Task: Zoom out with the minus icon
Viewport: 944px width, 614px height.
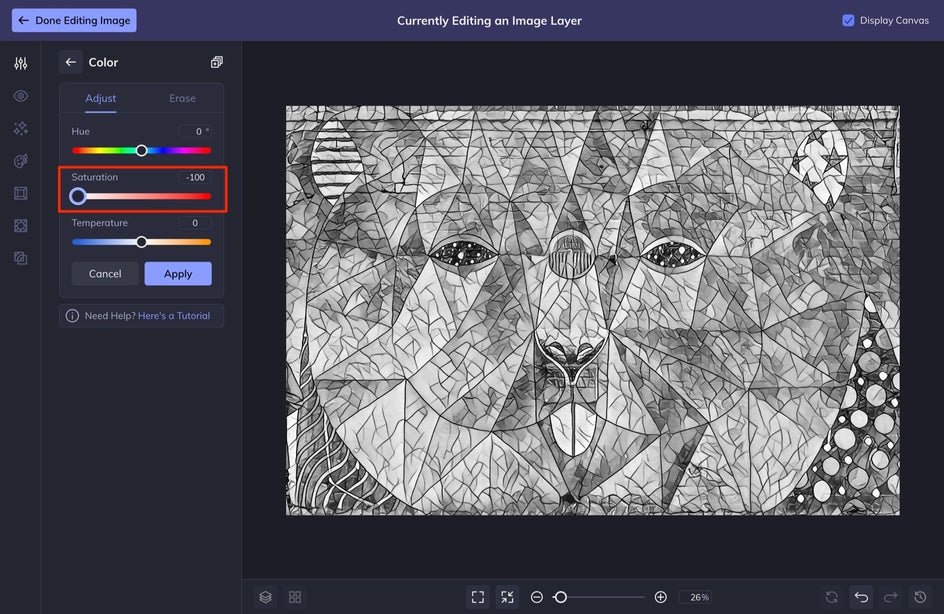Action: [537, 597]
